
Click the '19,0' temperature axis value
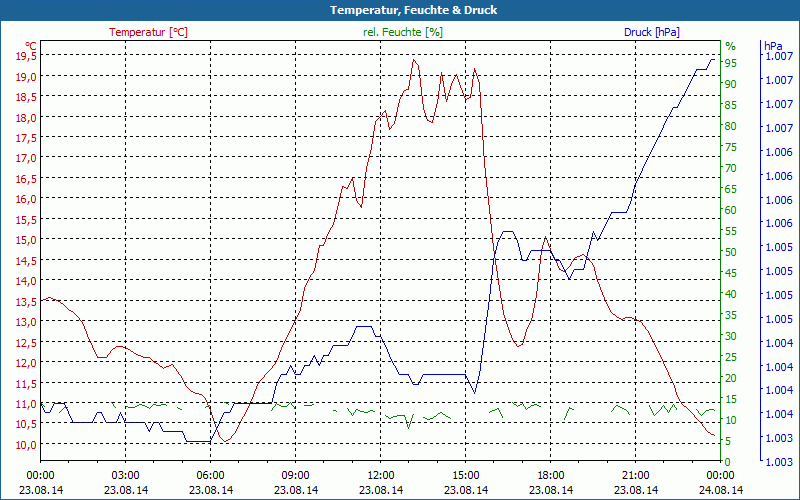[x=26, y=76]
